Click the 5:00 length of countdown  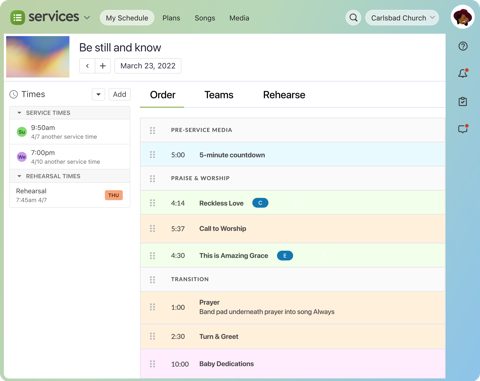178,155
